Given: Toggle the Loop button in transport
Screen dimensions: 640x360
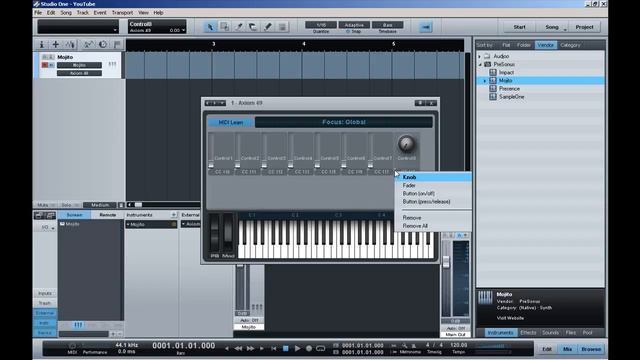Looking at the screenshot, I should click(321, 348).
